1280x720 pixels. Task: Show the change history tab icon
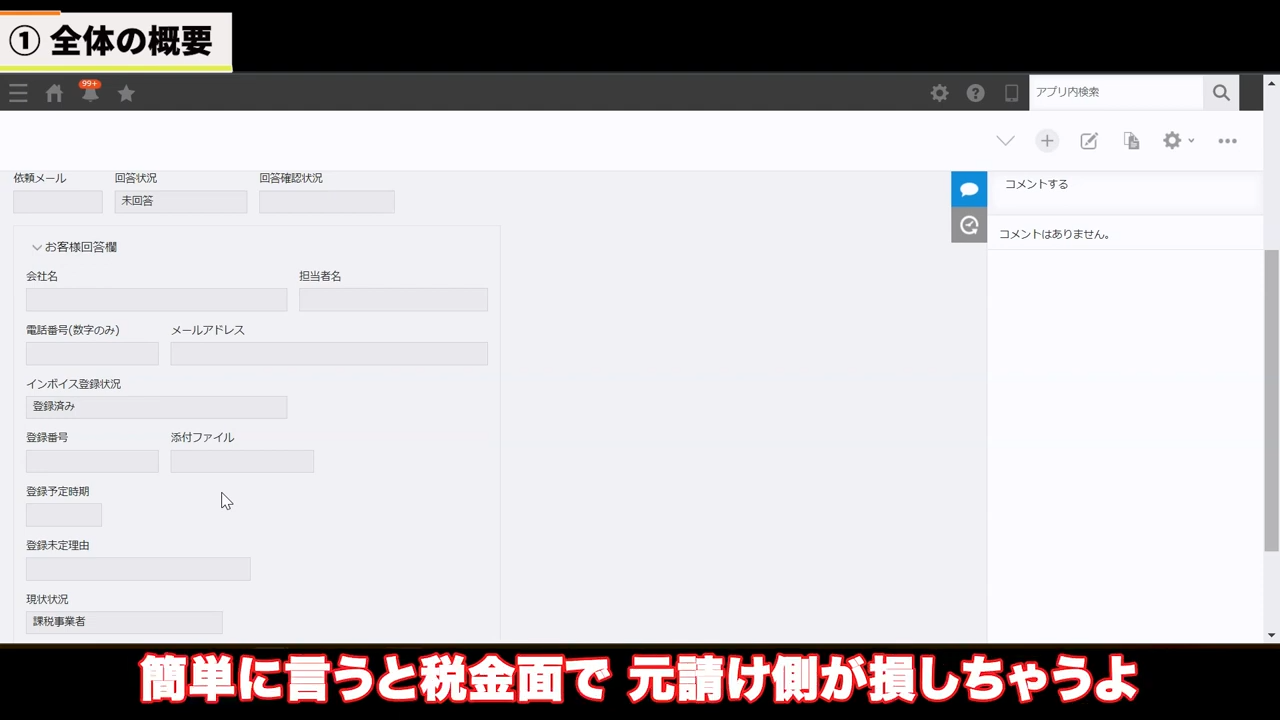click(969, 225)
